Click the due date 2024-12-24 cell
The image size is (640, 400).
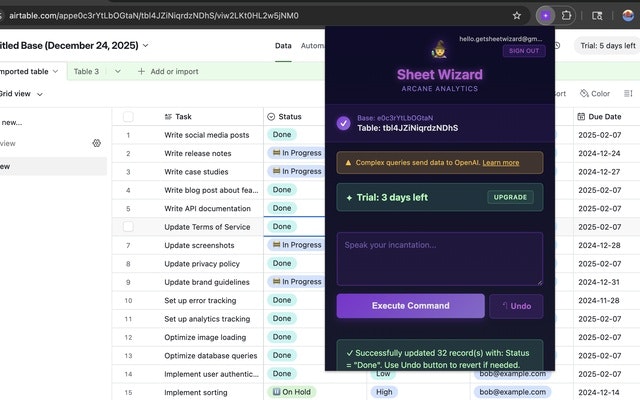click(x=599, y=153)
